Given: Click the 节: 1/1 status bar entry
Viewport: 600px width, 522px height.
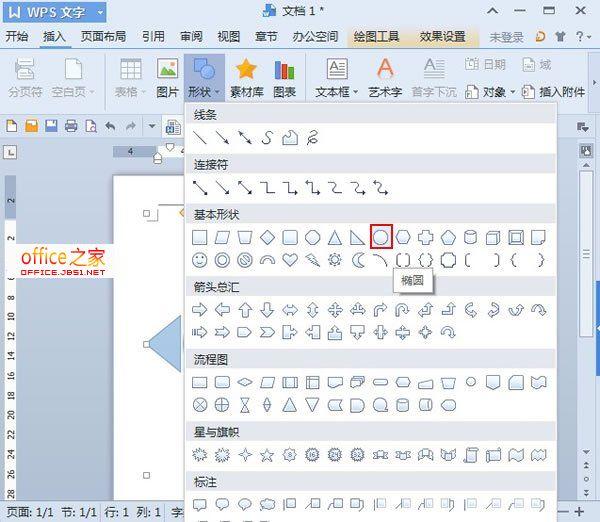Looking at the screenshot, I should pyautogui.click(x=79, y=512).
